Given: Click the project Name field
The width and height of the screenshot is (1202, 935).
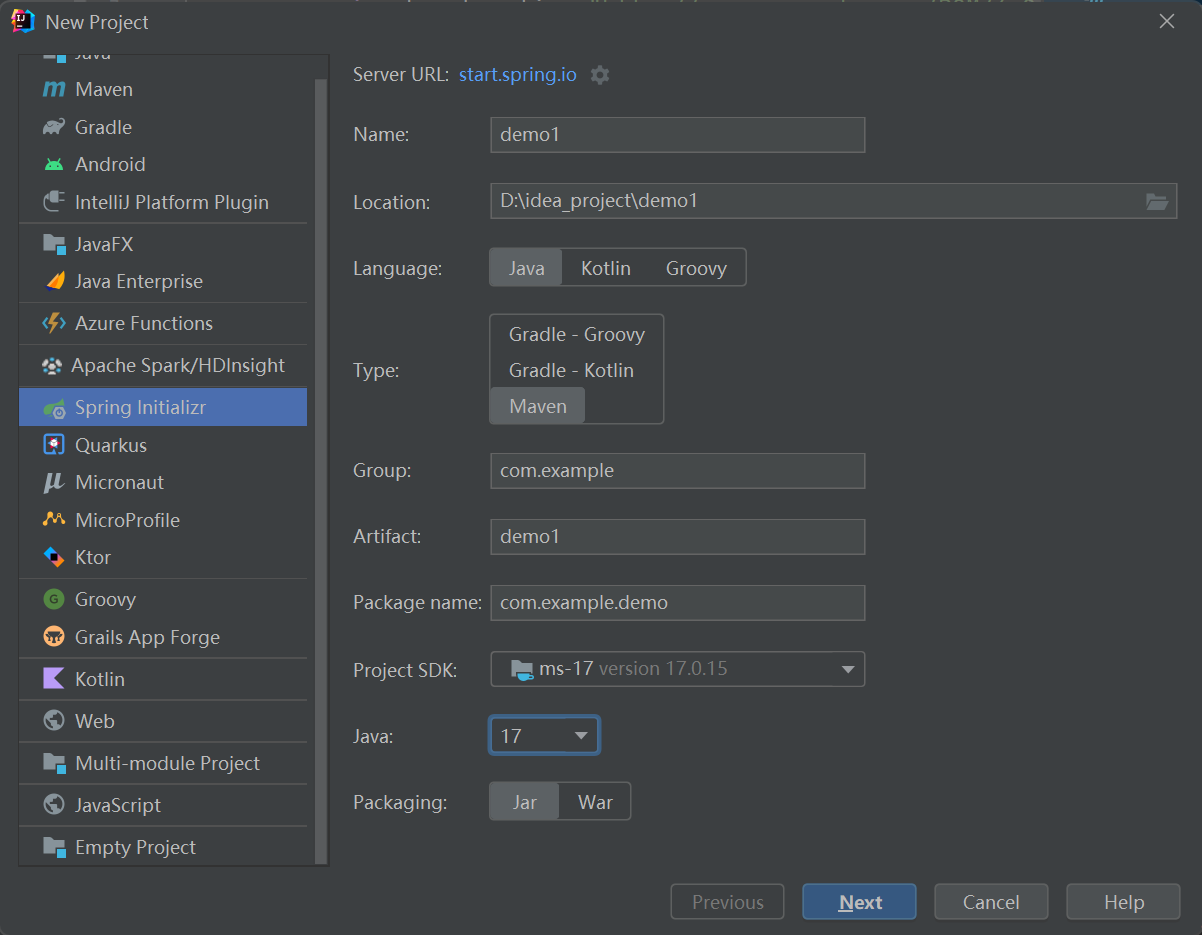Looking at the screenshot, I should (x=677, y=135).
